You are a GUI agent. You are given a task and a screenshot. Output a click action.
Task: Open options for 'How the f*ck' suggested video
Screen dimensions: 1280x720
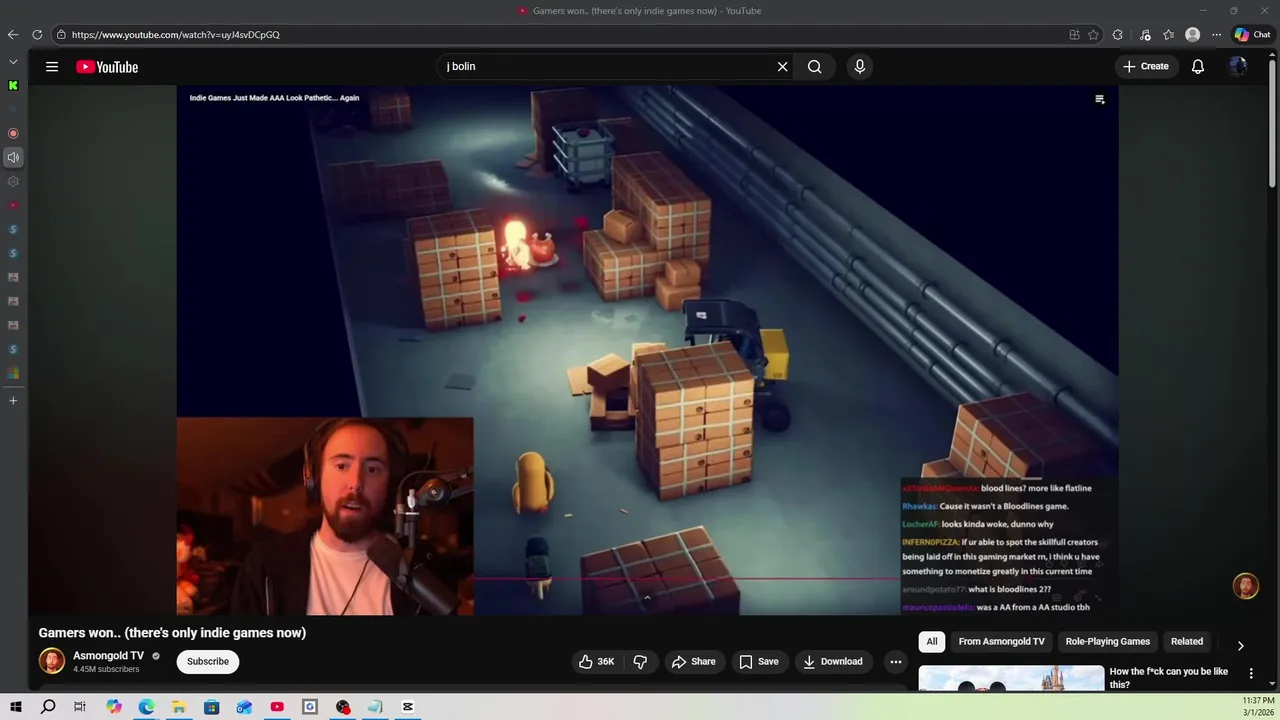(1250, 674)
